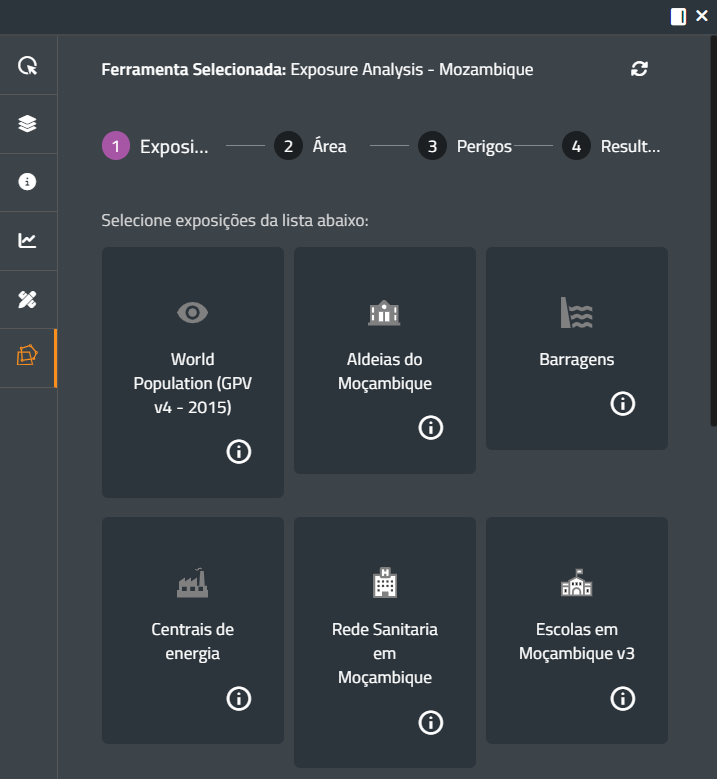This screenshot has height=779, width=717.
Task: Select the cursor identify tool in sidebar
Action: (27, 66)
